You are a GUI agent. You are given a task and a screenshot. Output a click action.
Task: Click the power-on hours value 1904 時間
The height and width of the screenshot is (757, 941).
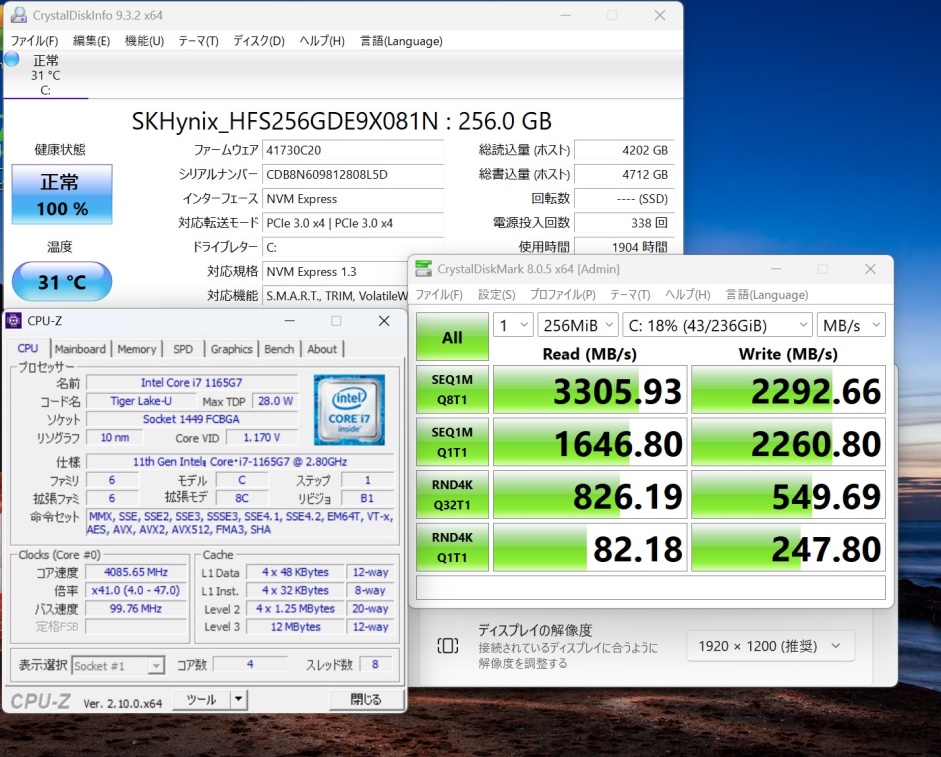click(624, 247)
